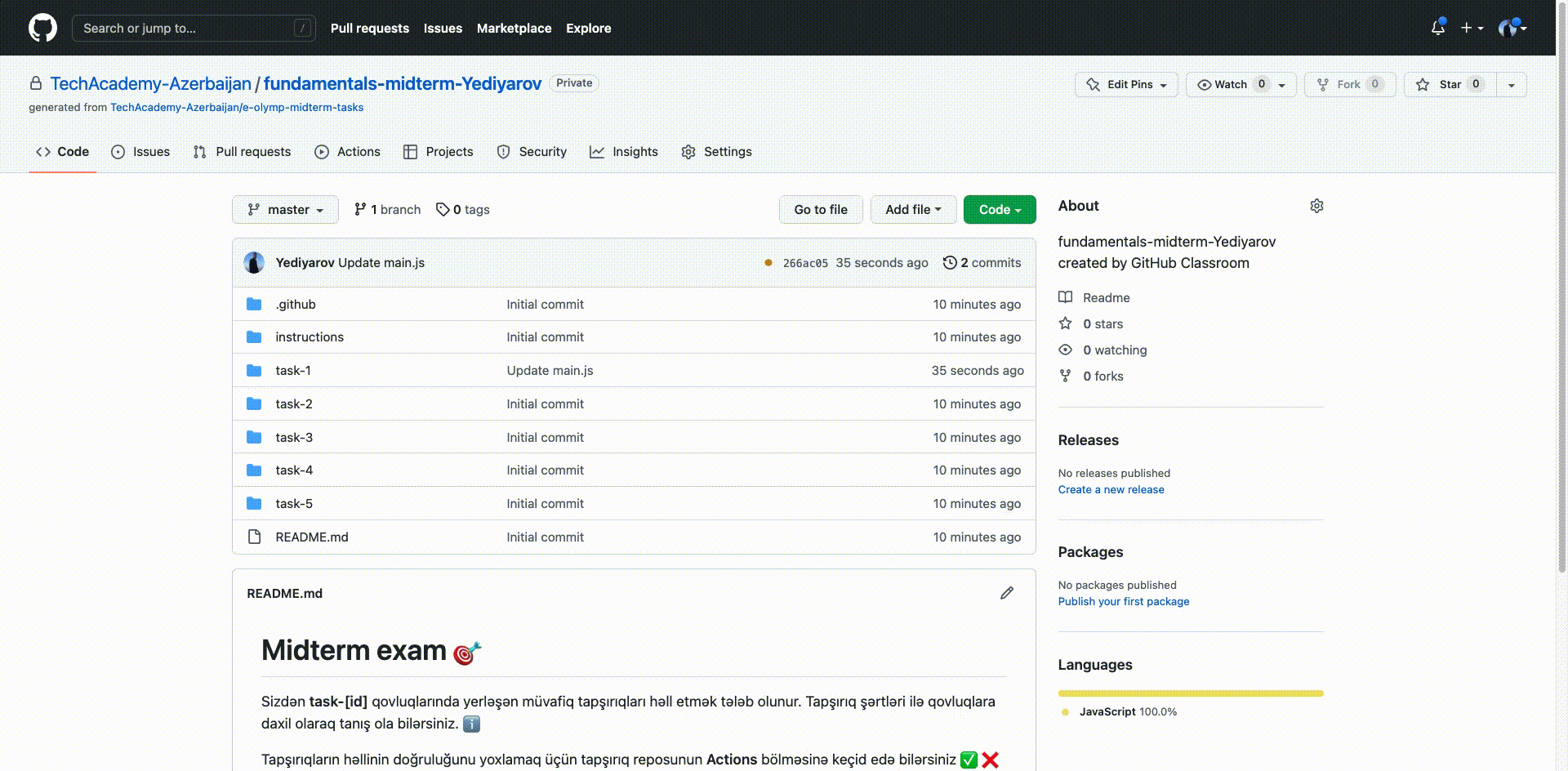Open the Add file dropdown
The height and width of the screenshot is (771, 1568).
coord(913,209)
